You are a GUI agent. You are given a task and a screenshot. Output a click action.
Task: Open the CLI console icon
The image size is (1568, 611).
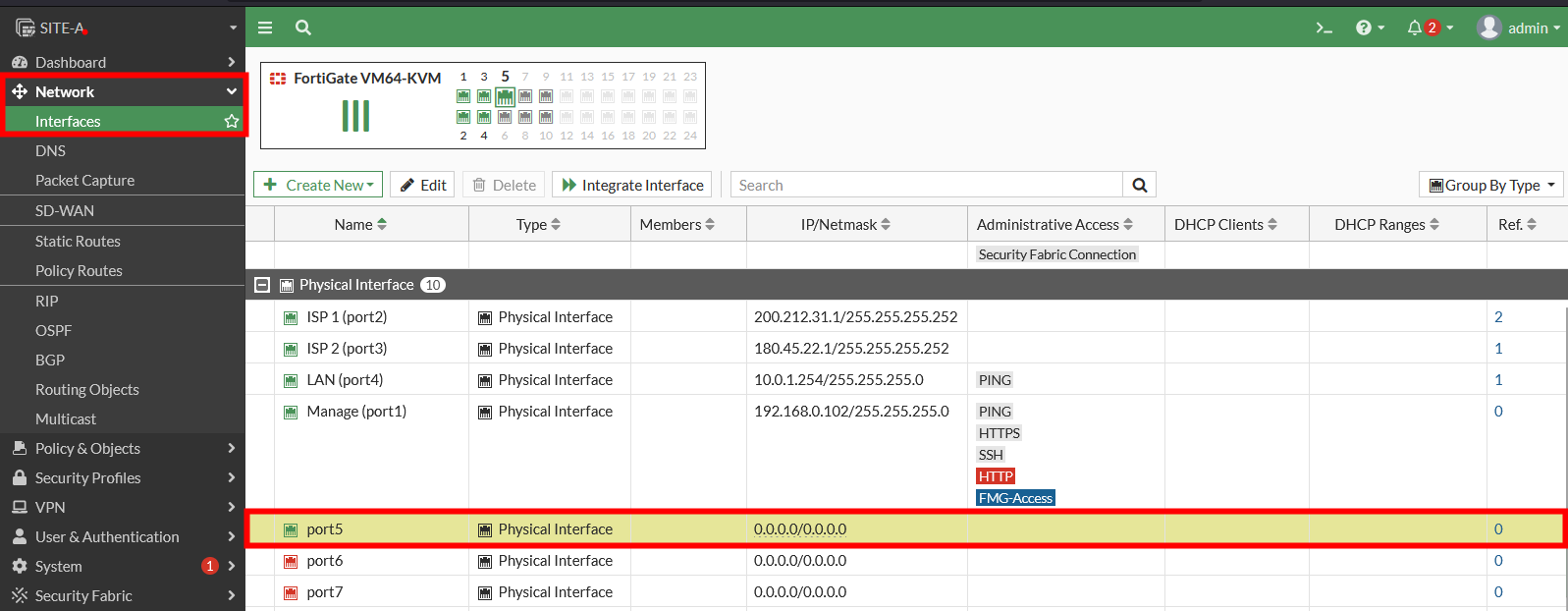1324,28
